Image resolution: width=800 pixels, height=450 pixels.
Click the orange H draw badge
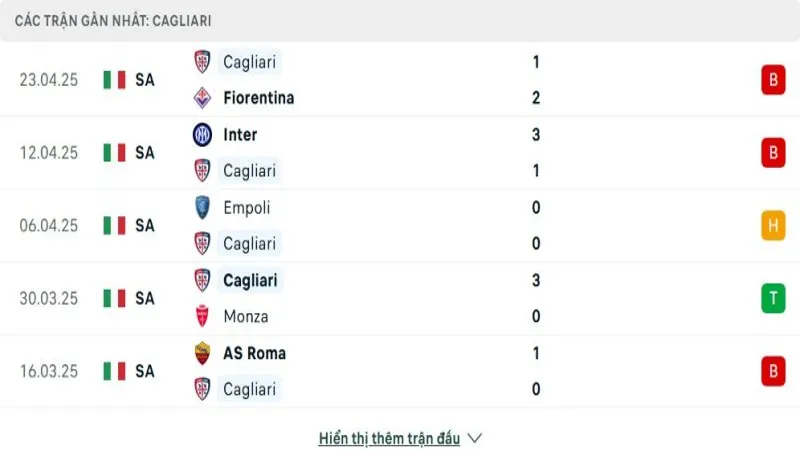point(772,226)
